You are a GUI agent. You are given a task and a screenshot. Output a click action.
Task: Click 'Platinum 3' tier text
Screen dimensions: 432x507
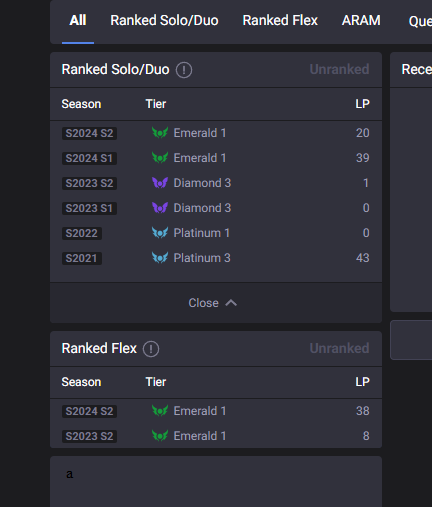click(202, 258)
